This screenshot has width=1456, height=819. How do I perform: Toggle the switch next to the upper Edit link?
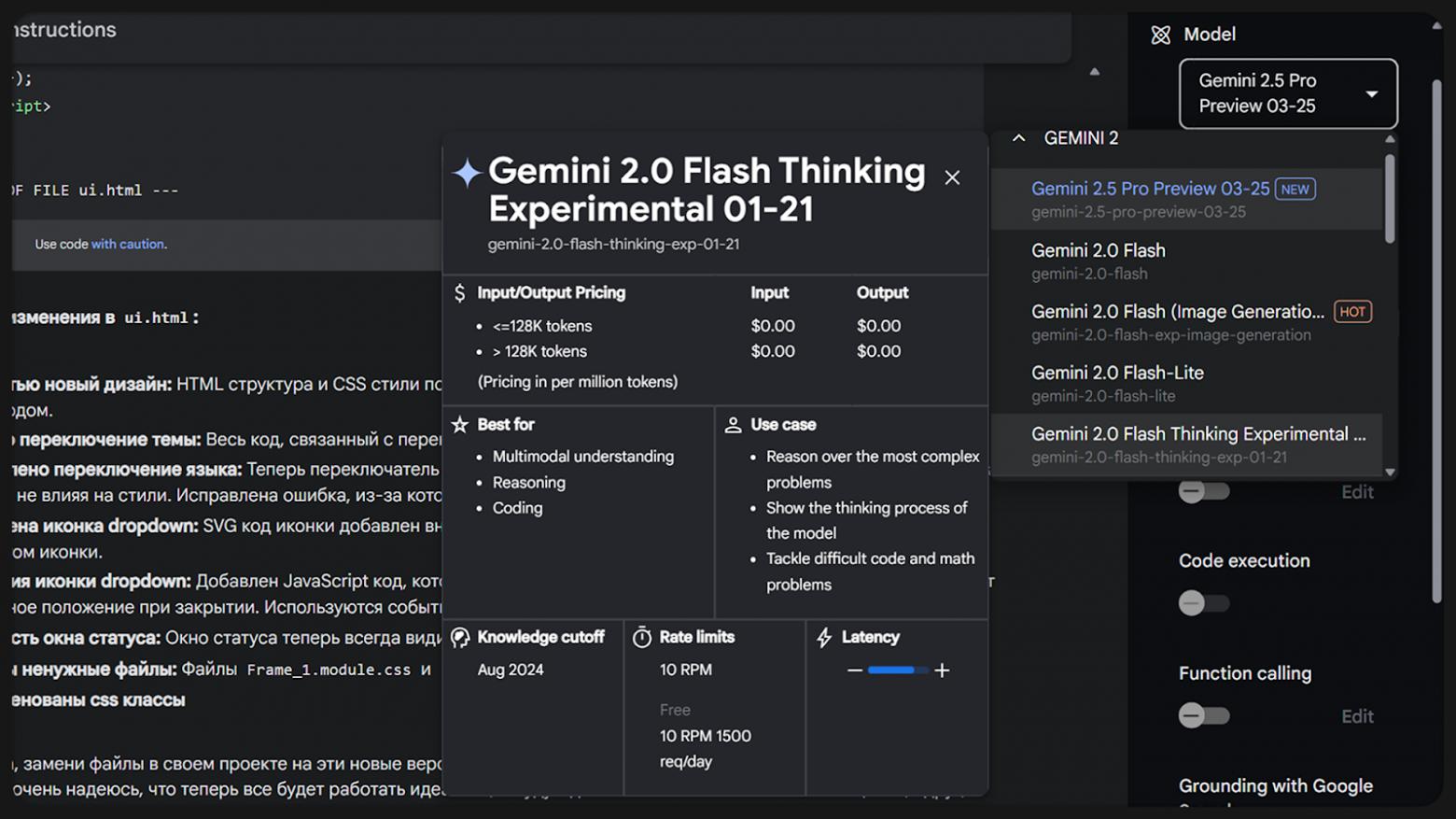coord(1203,491)
